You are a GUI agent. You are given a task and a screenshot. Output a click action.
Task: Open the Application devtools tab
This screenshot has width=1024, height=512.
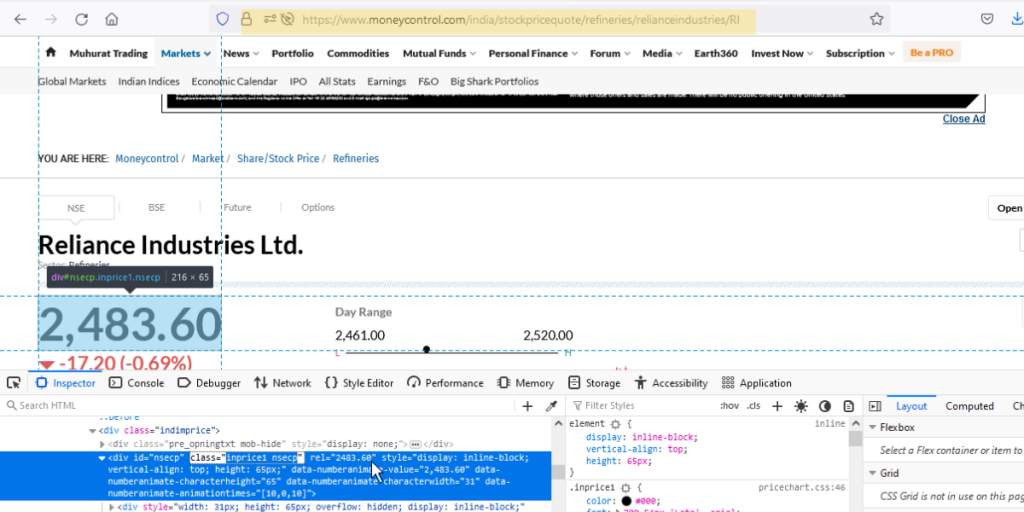click(756, 383)
